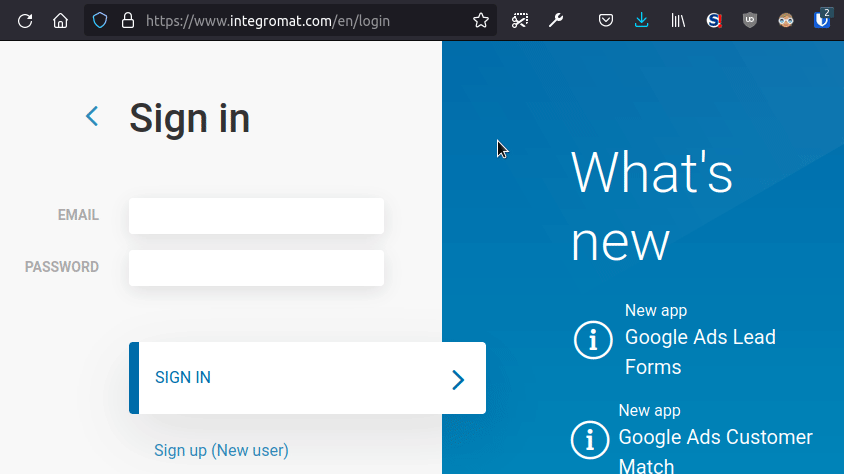This screenshot has width=844, height=474.
Task: Click the extension icon with badge 2
Action: [821, 19]
